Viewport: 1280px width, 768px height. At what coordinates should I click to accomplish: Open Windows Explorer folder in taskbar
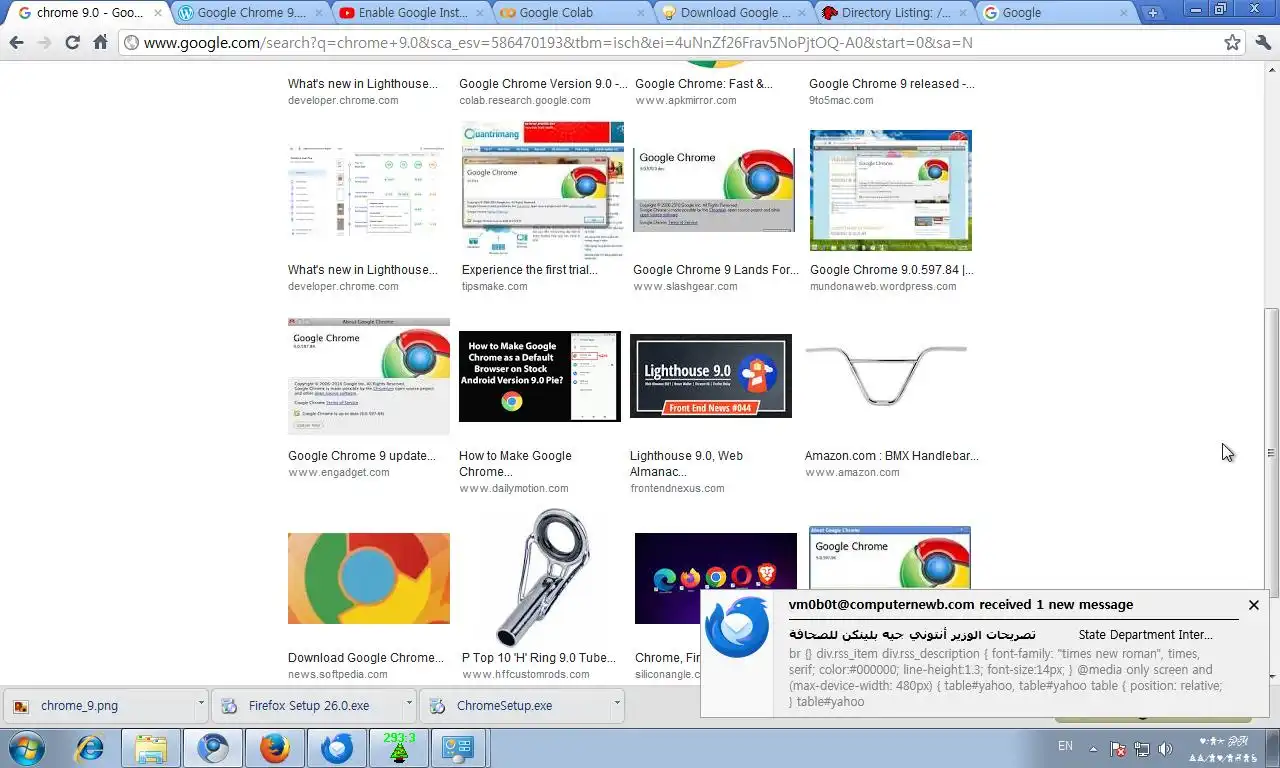(151, 748)
